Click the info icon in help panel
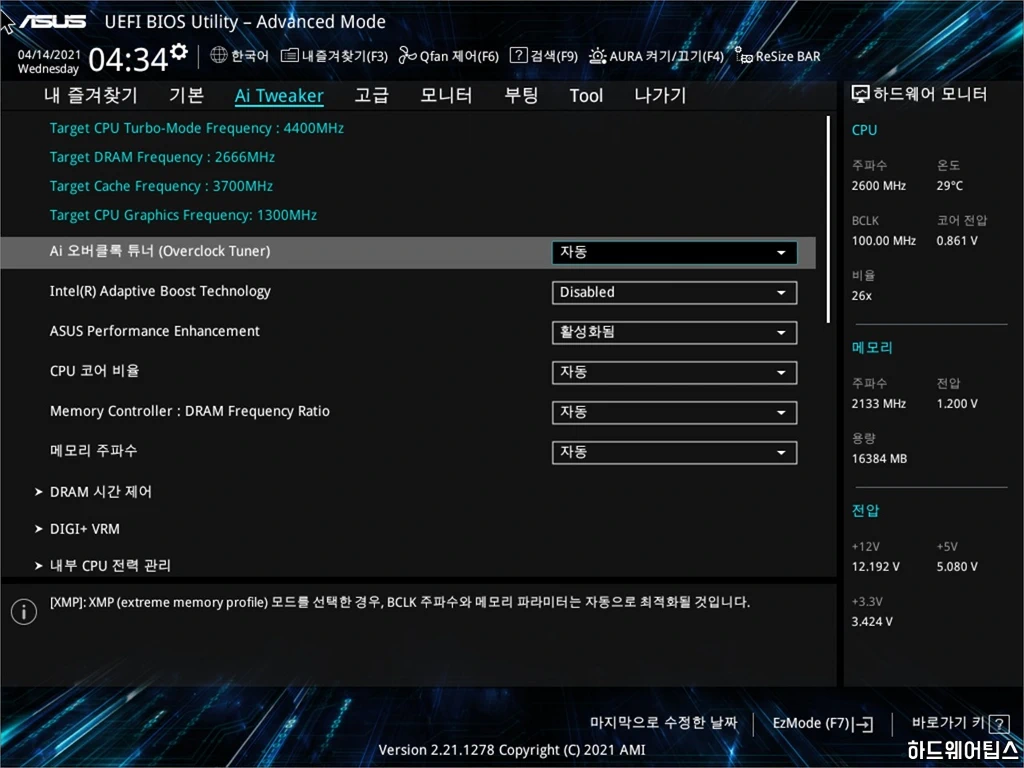The image size is (1024, 768). pos(24,612)
